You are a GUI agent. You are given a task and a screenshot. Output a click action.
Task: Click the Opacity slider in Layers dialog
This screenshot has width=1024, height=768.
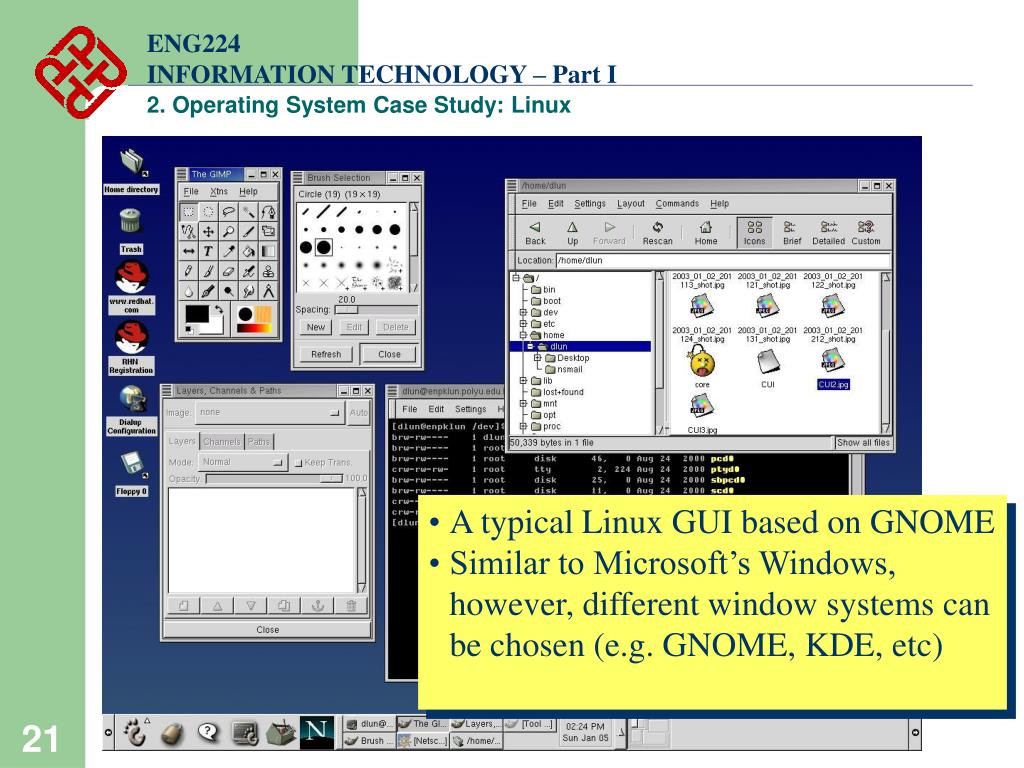274,479
